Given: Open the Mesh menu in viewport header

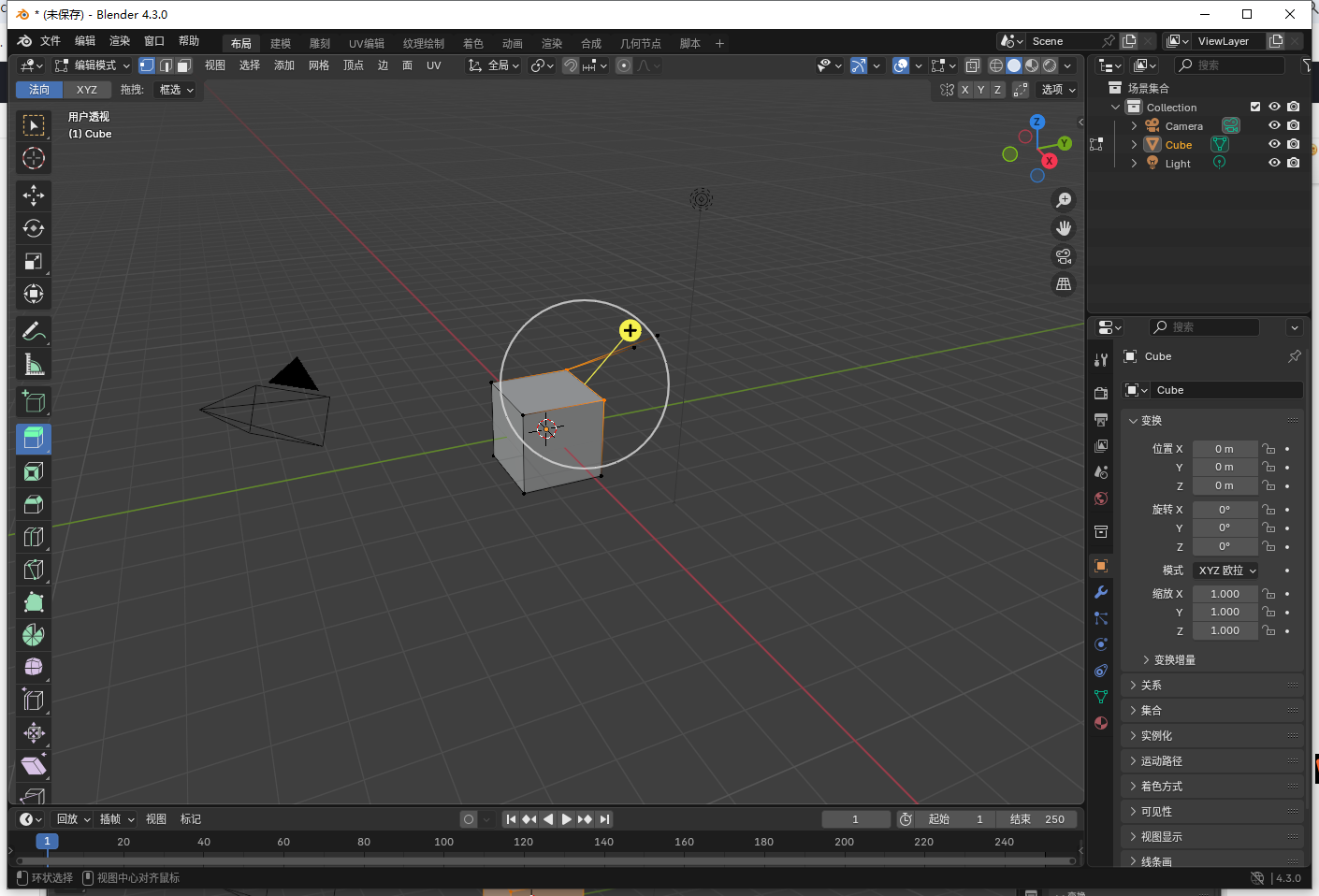Looking at the screenshot, I should (x=319, y=65).
